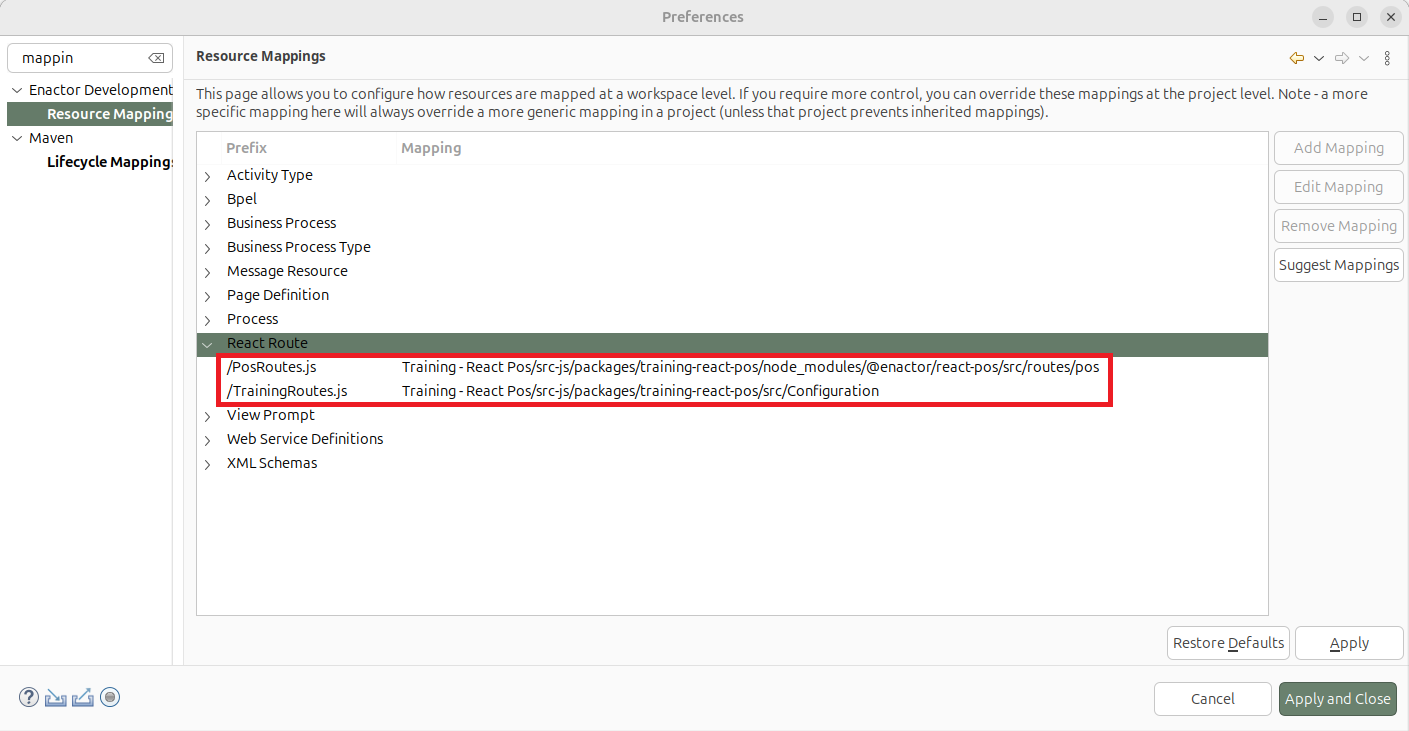Select the Business Process Type label
Screen dimensions: 1409x731
[x=299, y=247]
